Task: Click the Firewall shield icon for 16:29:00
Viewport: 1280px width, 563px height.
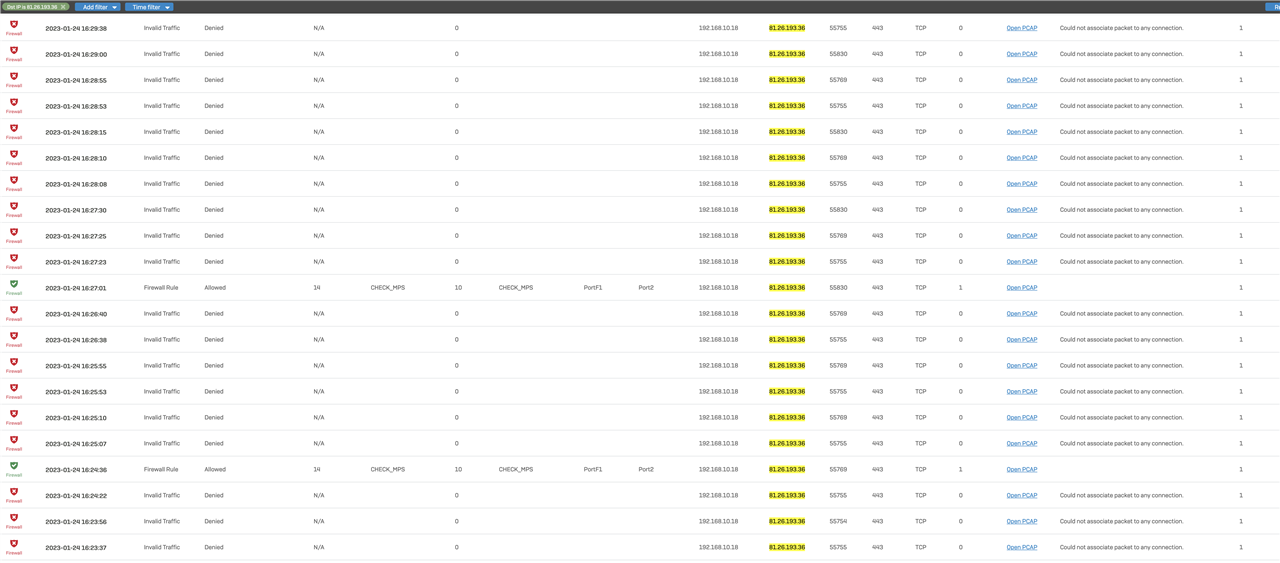Action: coord(14,53)
